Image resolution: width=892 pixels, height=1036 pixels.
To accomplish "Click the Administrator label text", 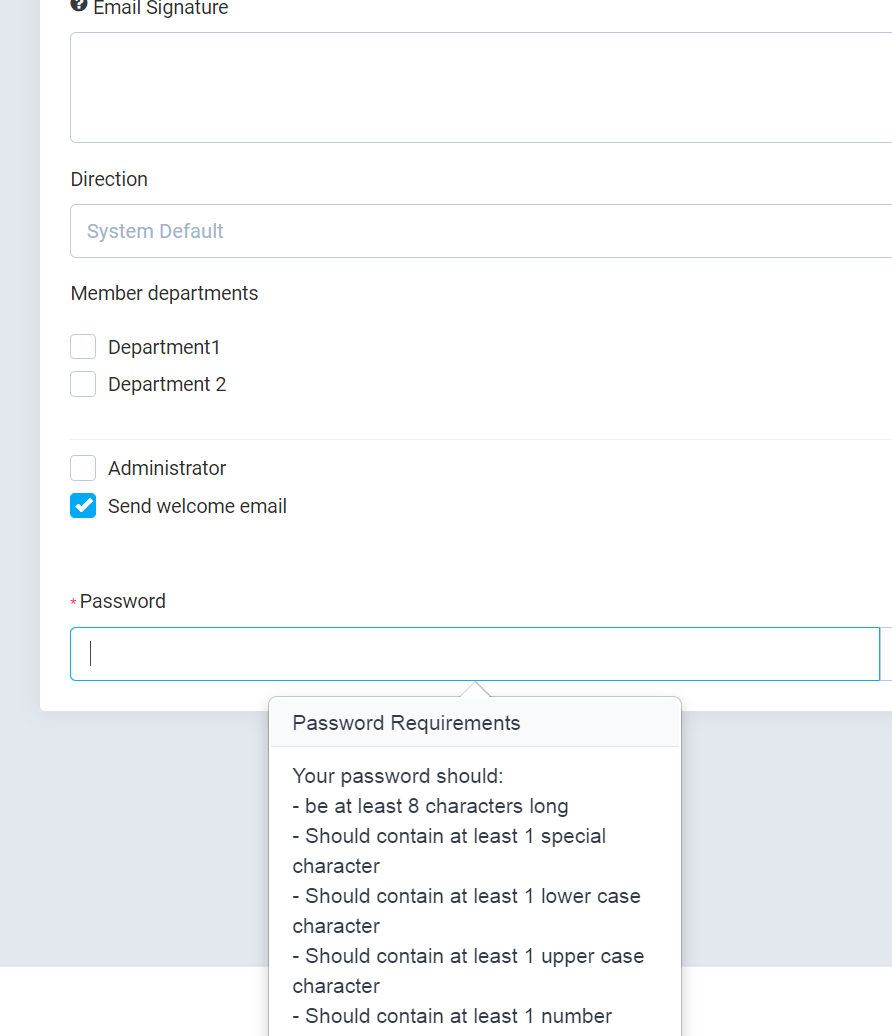I will click(x=167, y=468).
